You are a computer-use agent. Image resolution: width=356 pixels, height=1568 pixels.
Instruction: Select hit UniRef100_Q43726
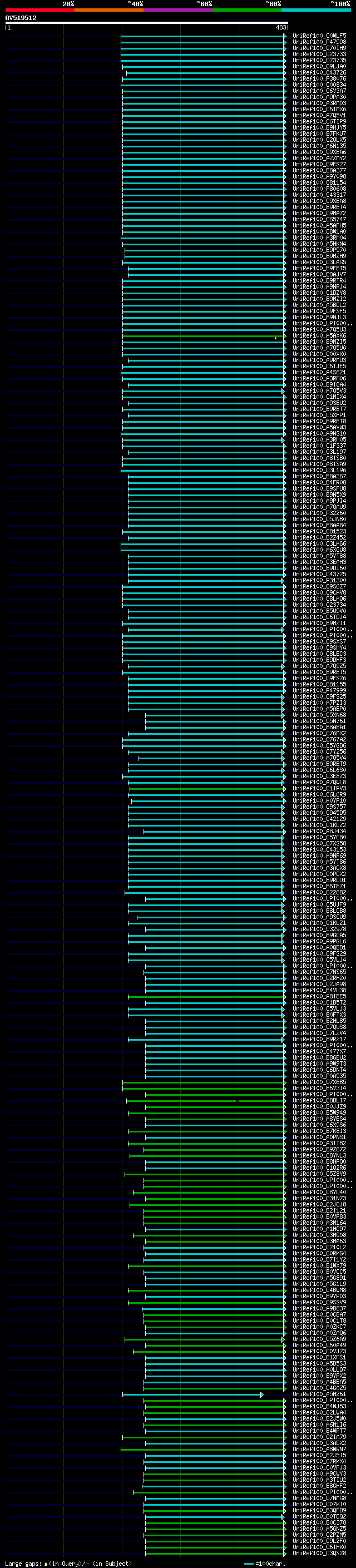click(319, 72)
